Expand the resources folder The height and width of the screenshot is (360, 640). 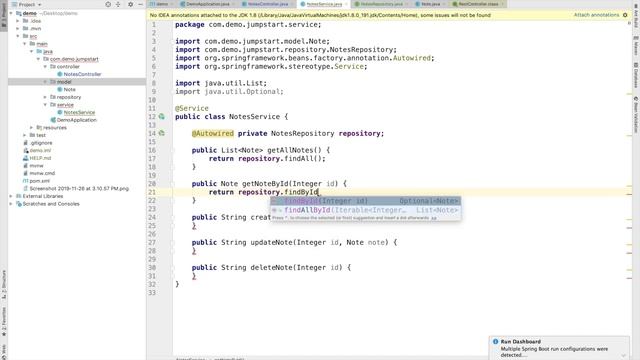(32, 127)
